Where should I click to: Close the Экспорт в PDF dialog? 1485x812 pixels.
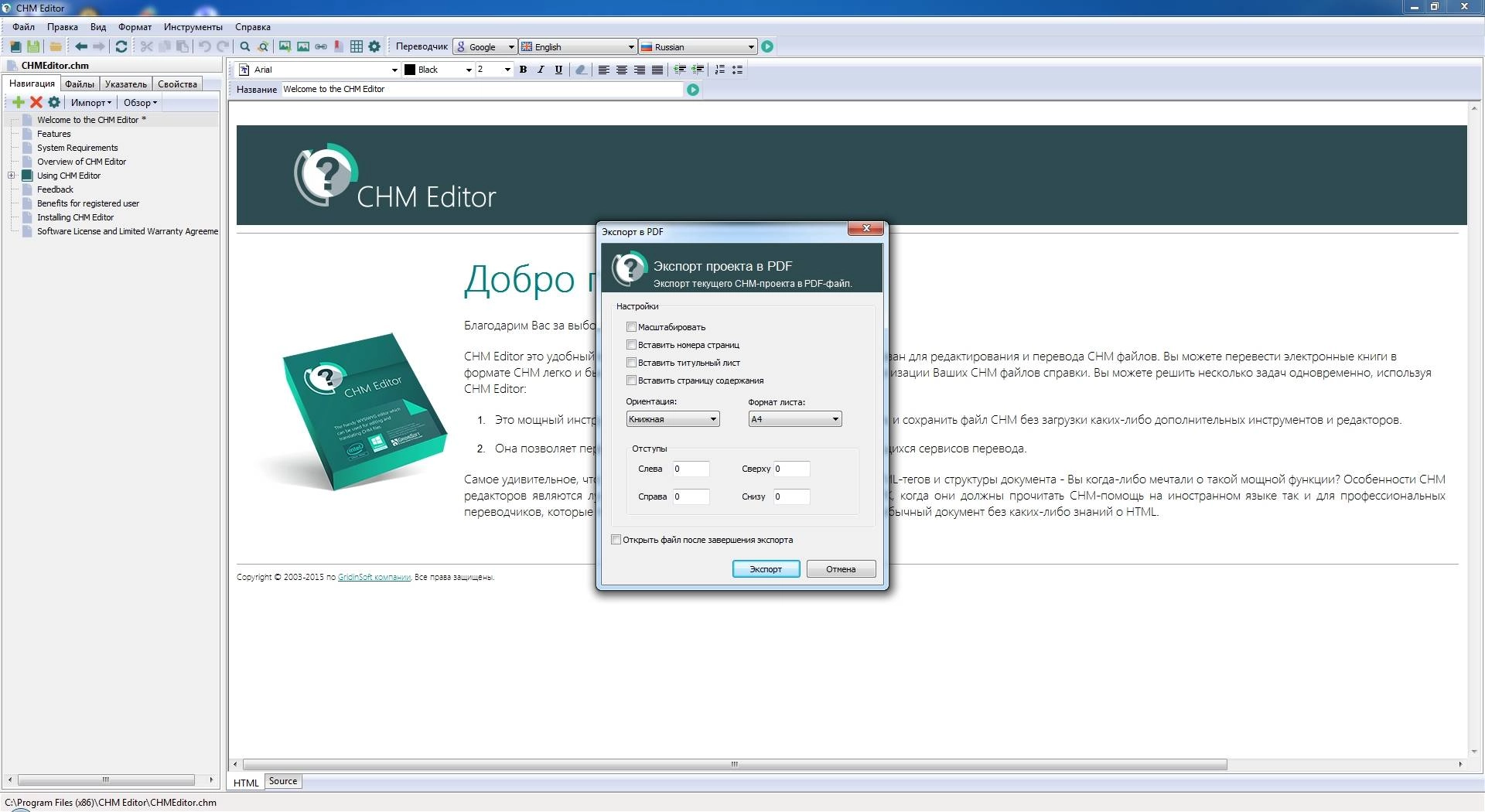pyautogui.click(x=866, y=229)
